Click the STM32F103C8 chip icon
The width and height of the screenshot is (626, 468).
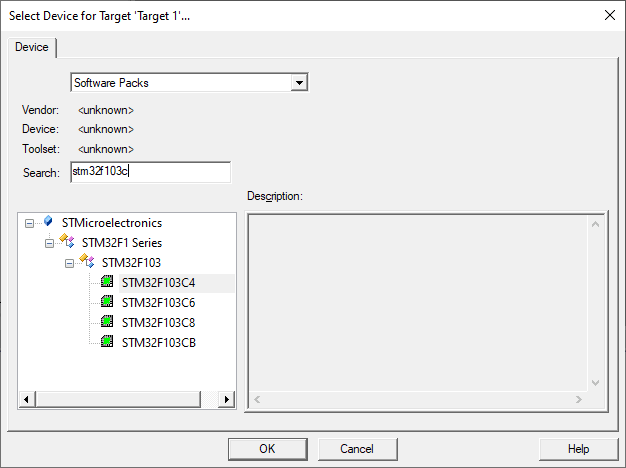pos(107,321)
